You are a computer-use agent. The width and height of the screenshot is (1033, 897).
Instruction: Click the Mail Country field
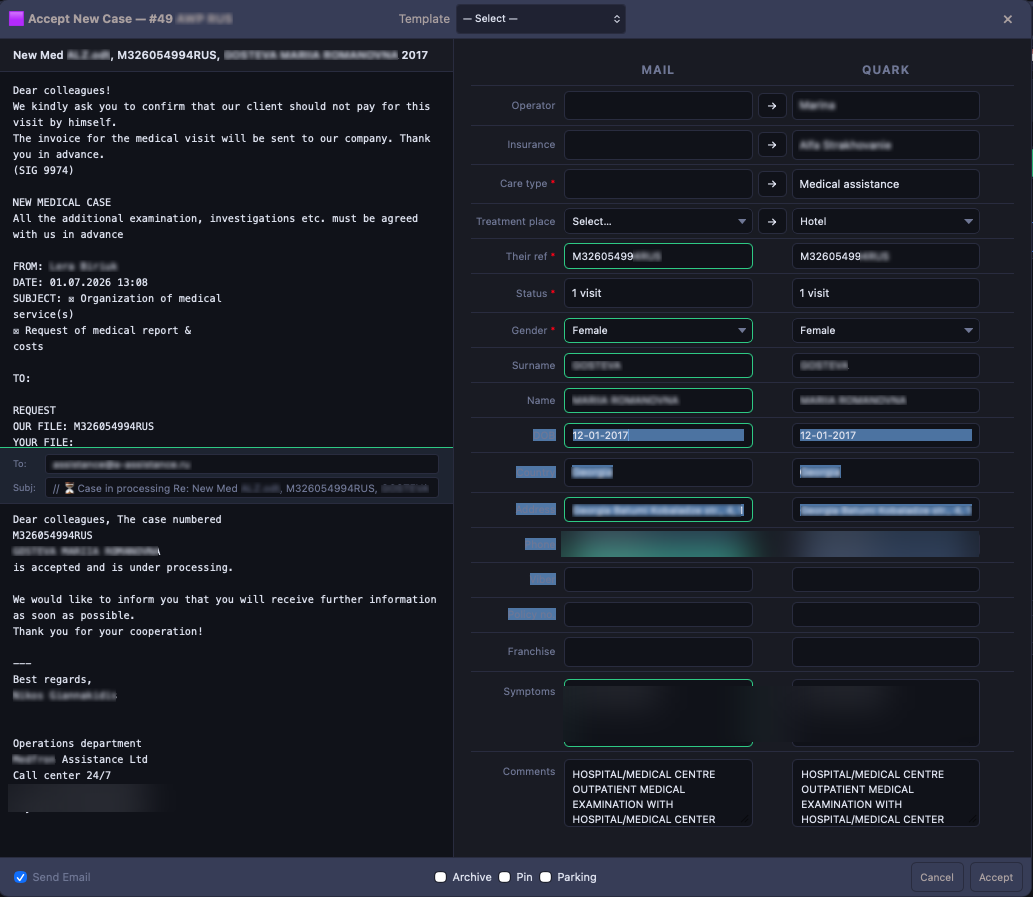(658, 472)
